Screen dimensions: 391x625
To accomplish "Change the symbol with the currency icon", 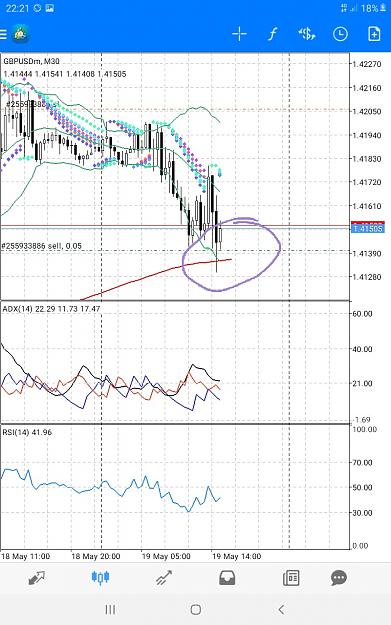I will coord(307,34).
